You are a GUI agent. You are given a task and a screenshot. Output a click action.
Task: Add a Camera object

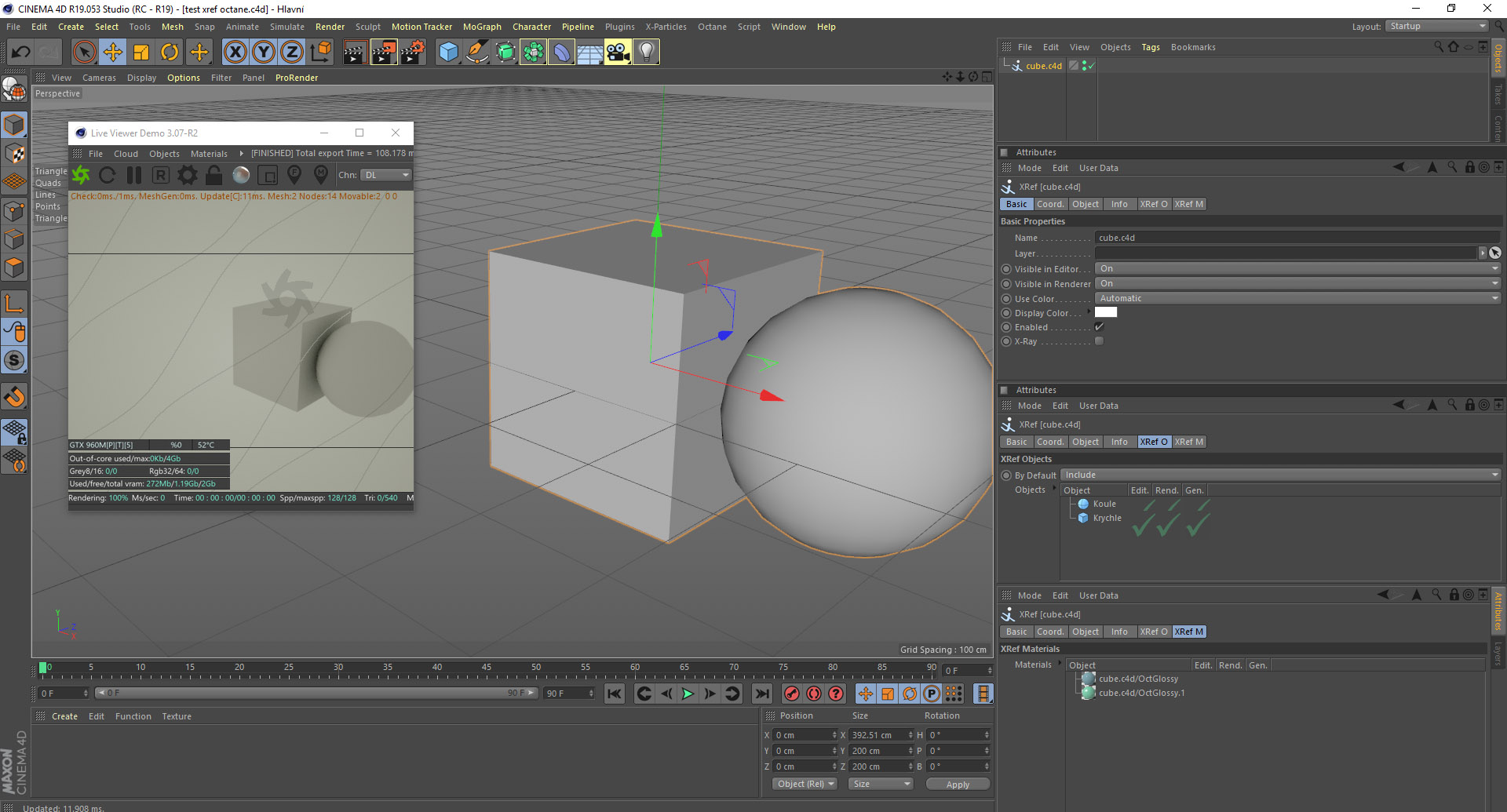pyautogui.click(x=618, y=53)
